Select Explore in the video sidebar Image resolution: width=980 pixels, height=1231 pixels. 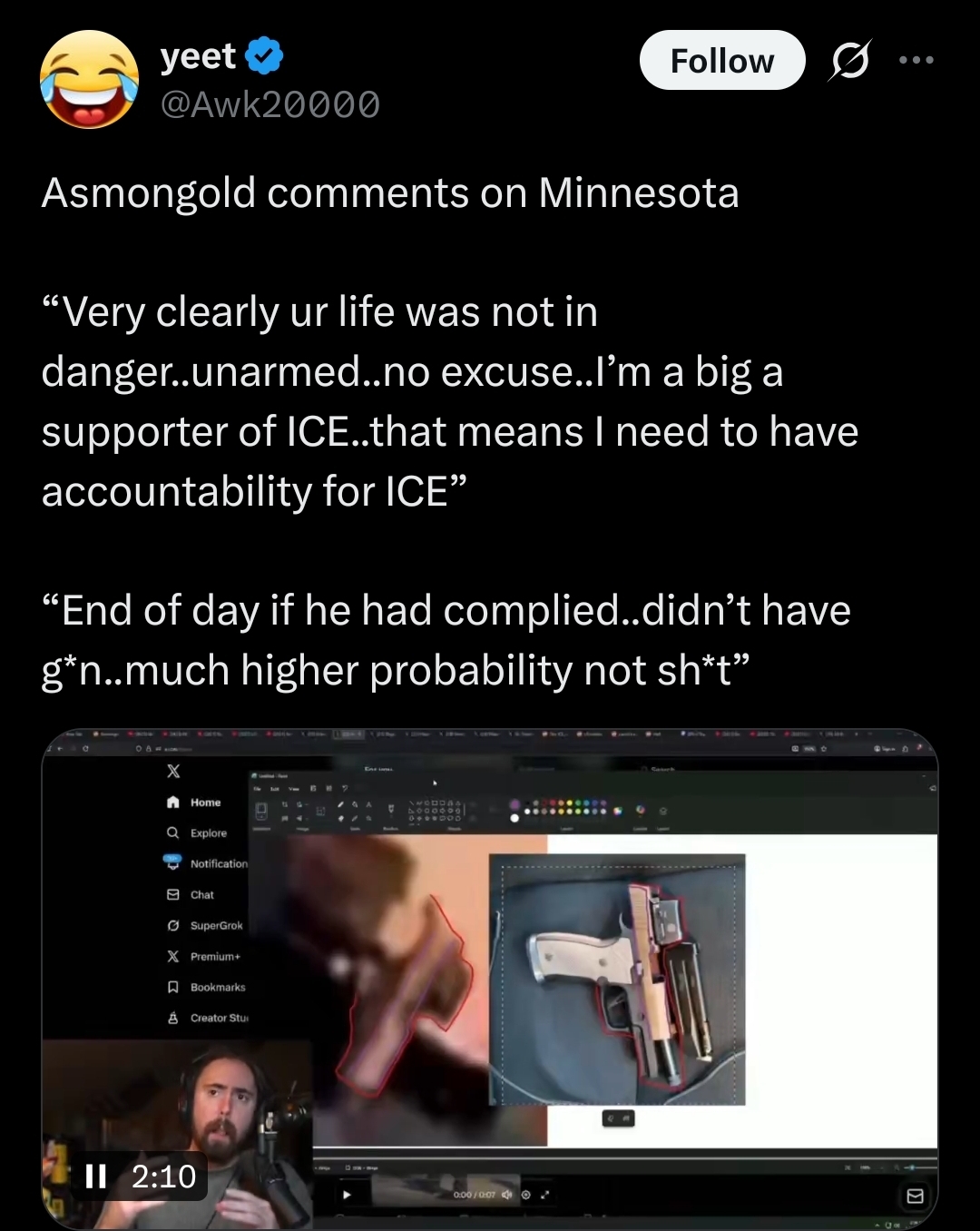pos(197,833)
